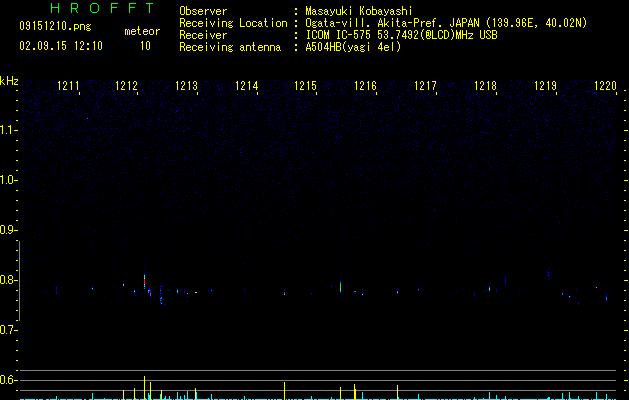The width and height of the screenshot is (629, 400).
Task: Click the yellow power spike before 1215
Action: [x=284, y=391]
